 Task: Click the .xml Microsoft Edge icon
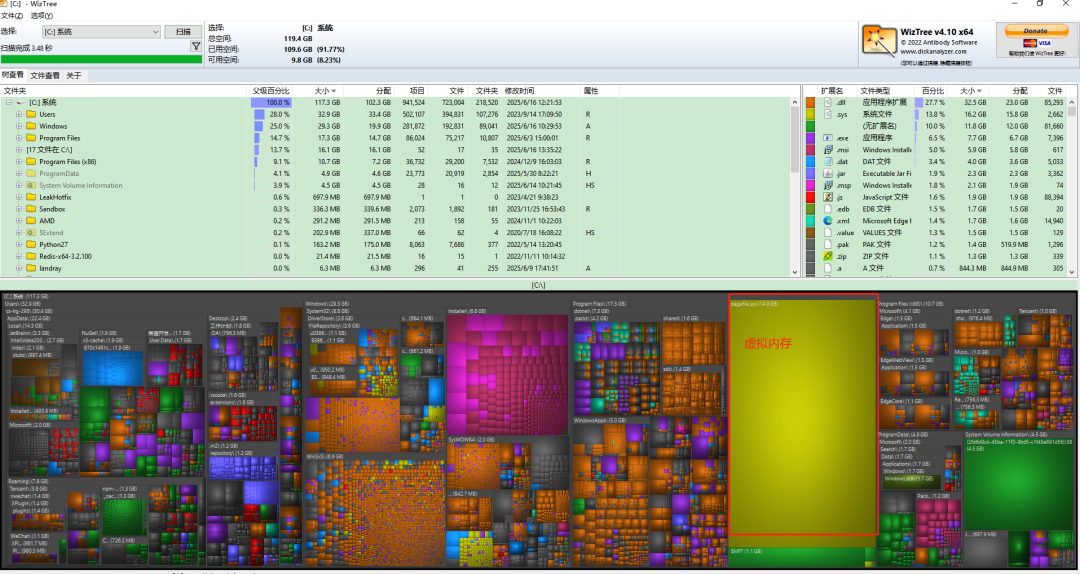click(827, 220)
